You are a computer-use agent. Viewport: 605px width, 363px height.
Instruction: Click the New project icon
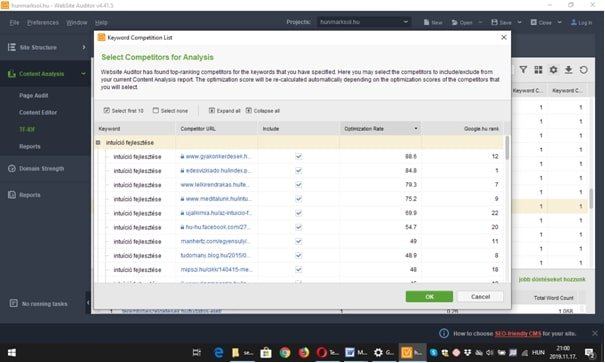pyautogui.click(x=426, y=22)
